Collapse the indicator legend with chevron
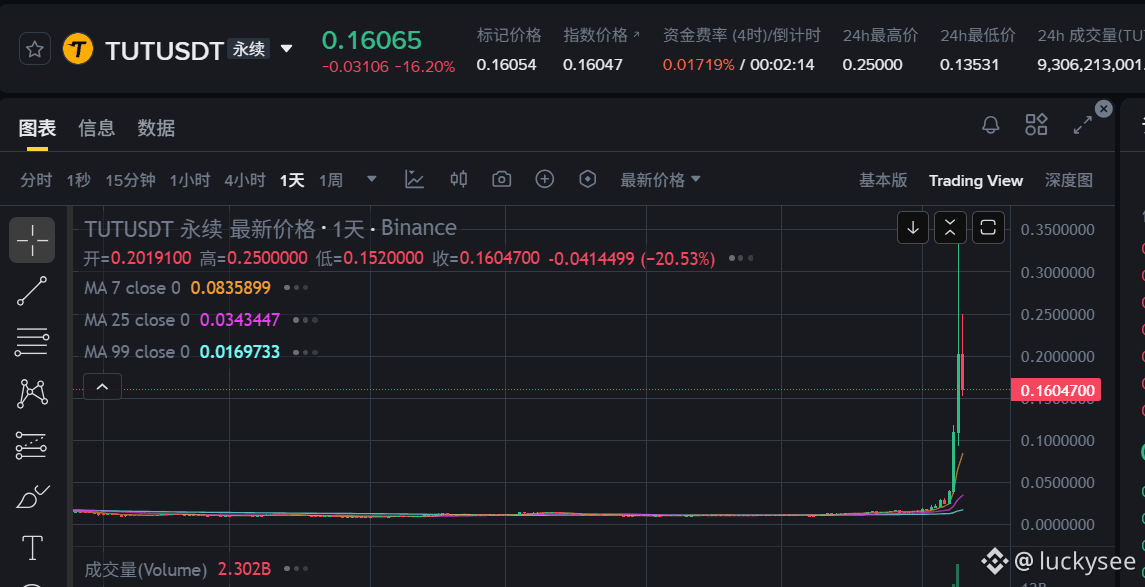Viewport: 1145px width, 587px height. click(x=102, y=387)
